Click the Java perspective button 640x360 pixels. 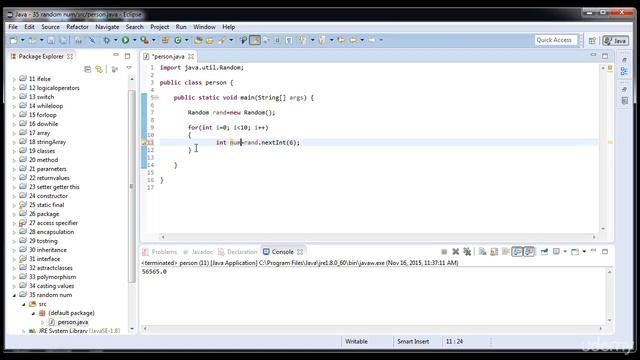point(616,40)
